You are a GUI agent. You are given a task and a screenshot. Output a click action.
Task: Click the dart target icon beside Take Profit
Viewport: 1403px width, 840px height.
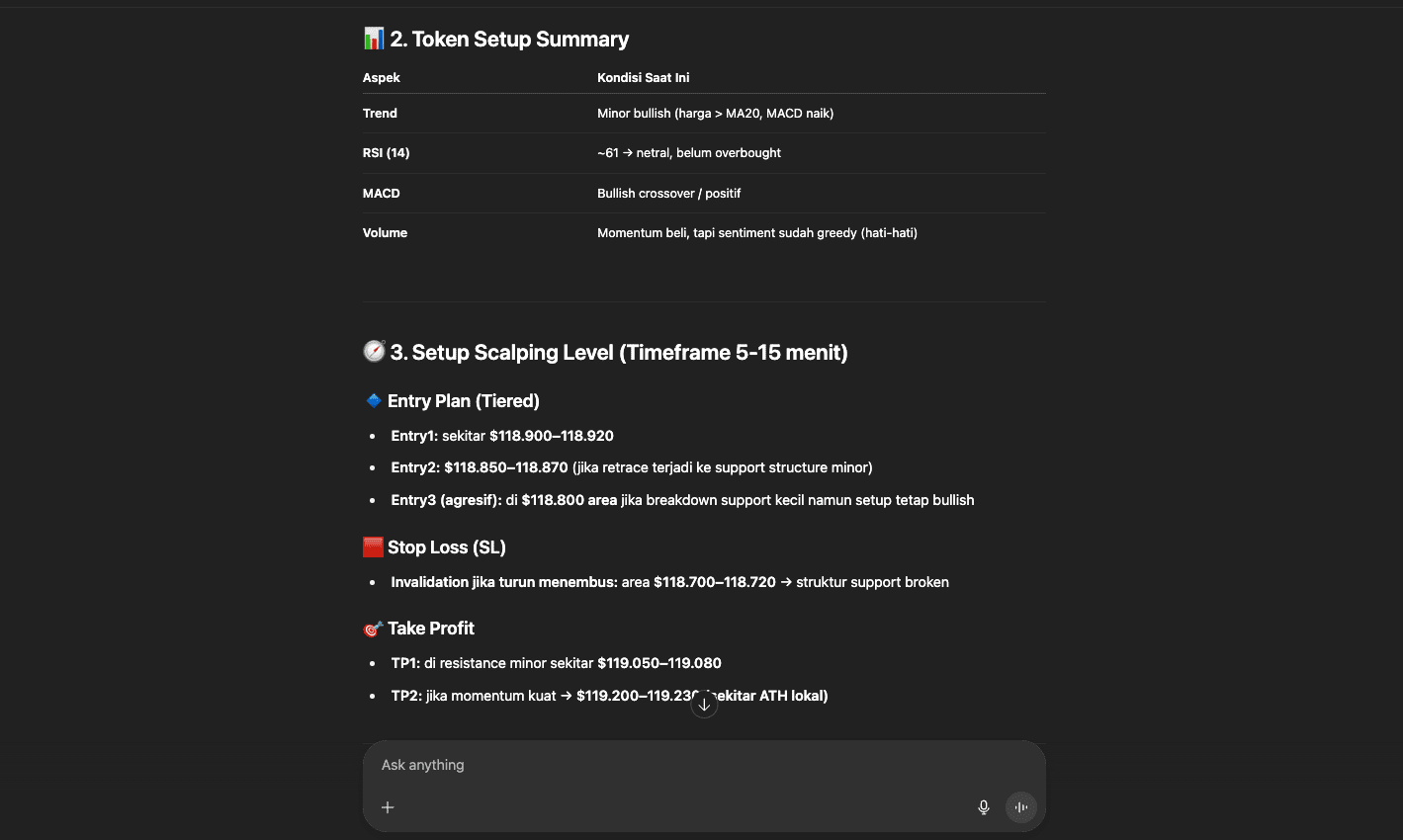374,629
